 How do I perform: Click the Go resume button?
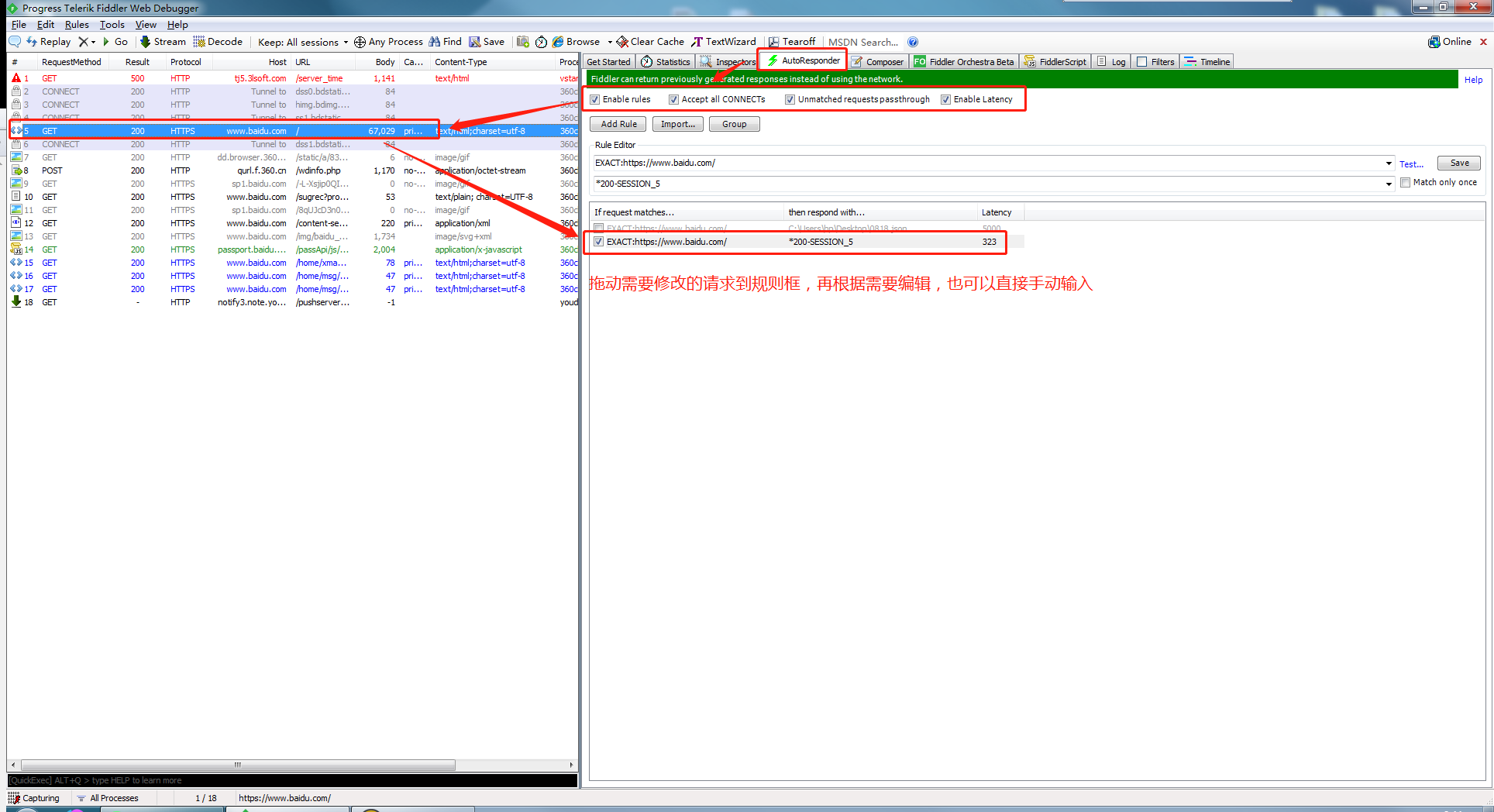(x=115, y=42)
